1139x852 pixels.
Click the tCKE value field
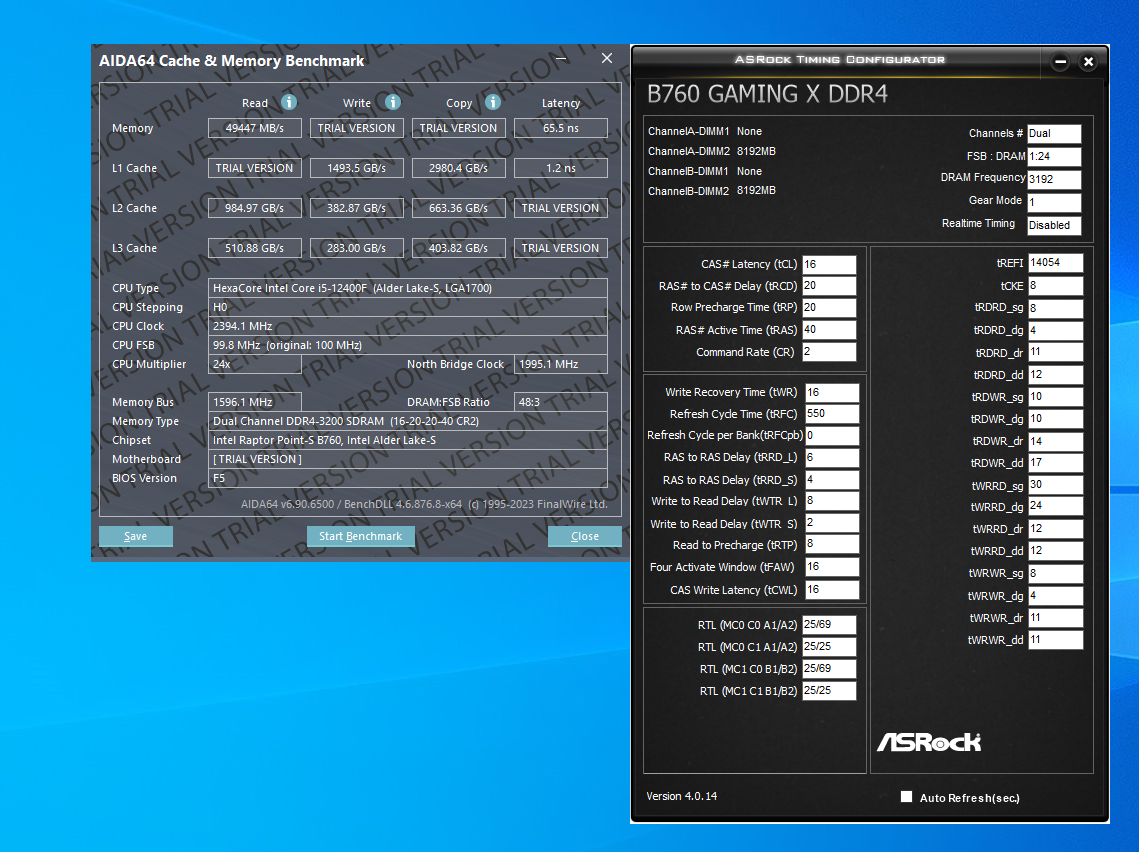[x=1055, y=286]
